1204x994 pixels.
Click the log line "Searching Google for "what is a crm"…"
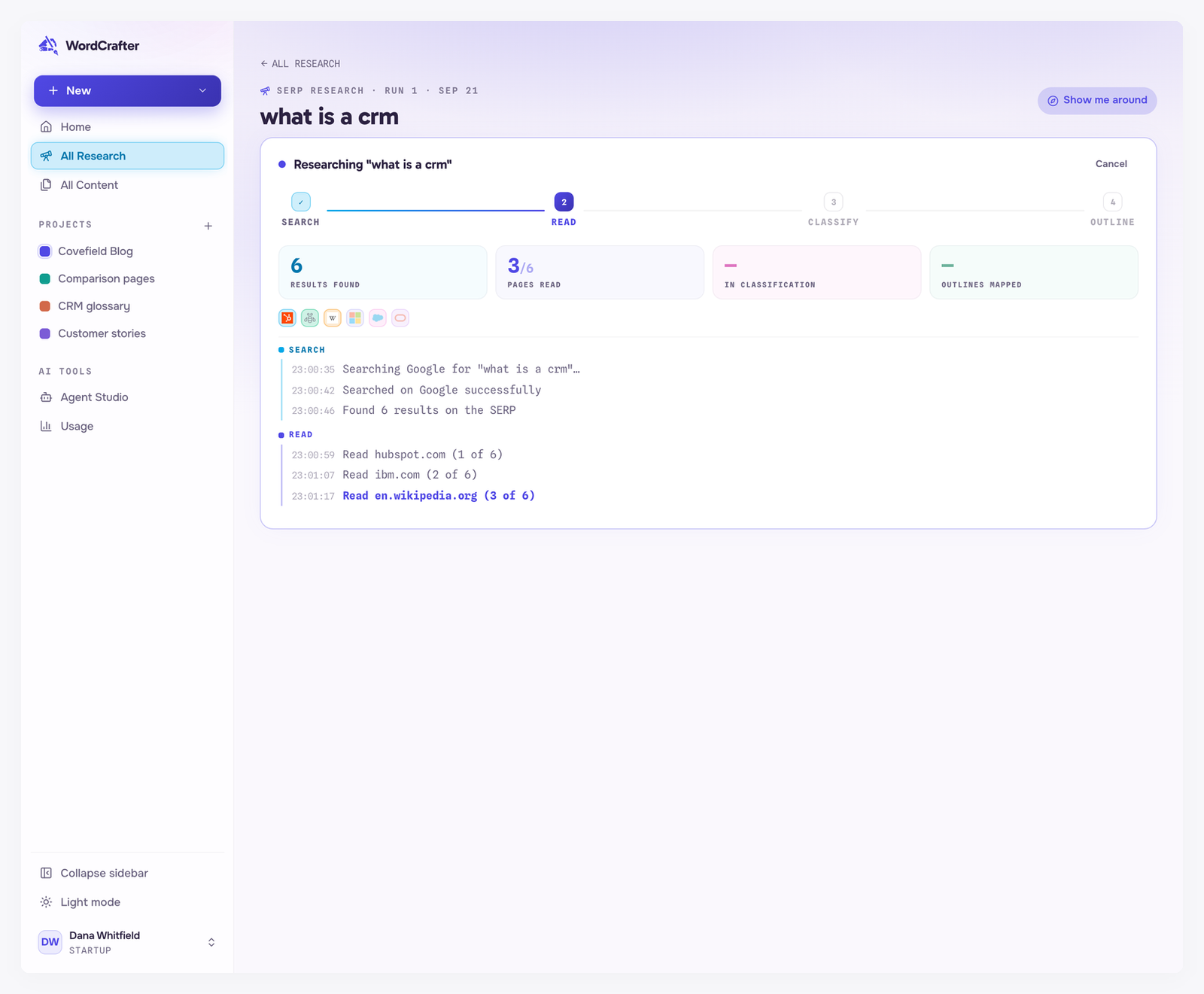pos(461,369)
